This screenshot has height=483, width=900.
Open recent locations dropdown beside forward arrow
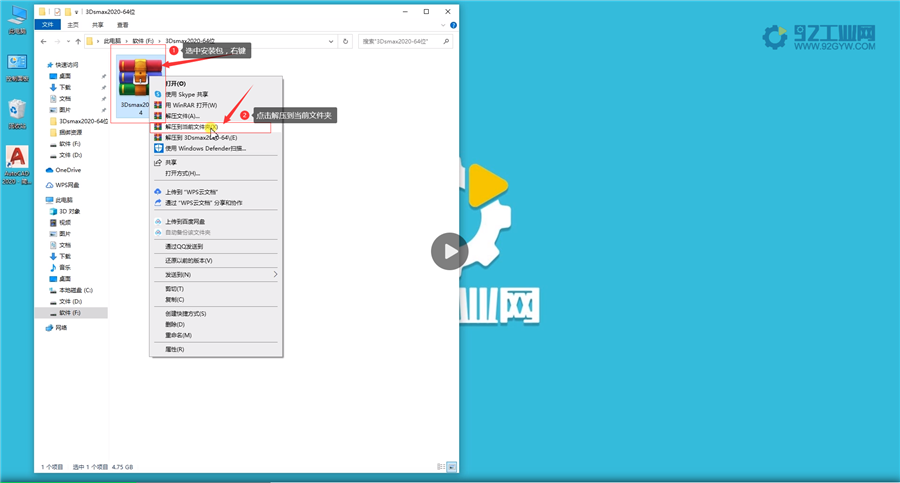tap(68, 41)
